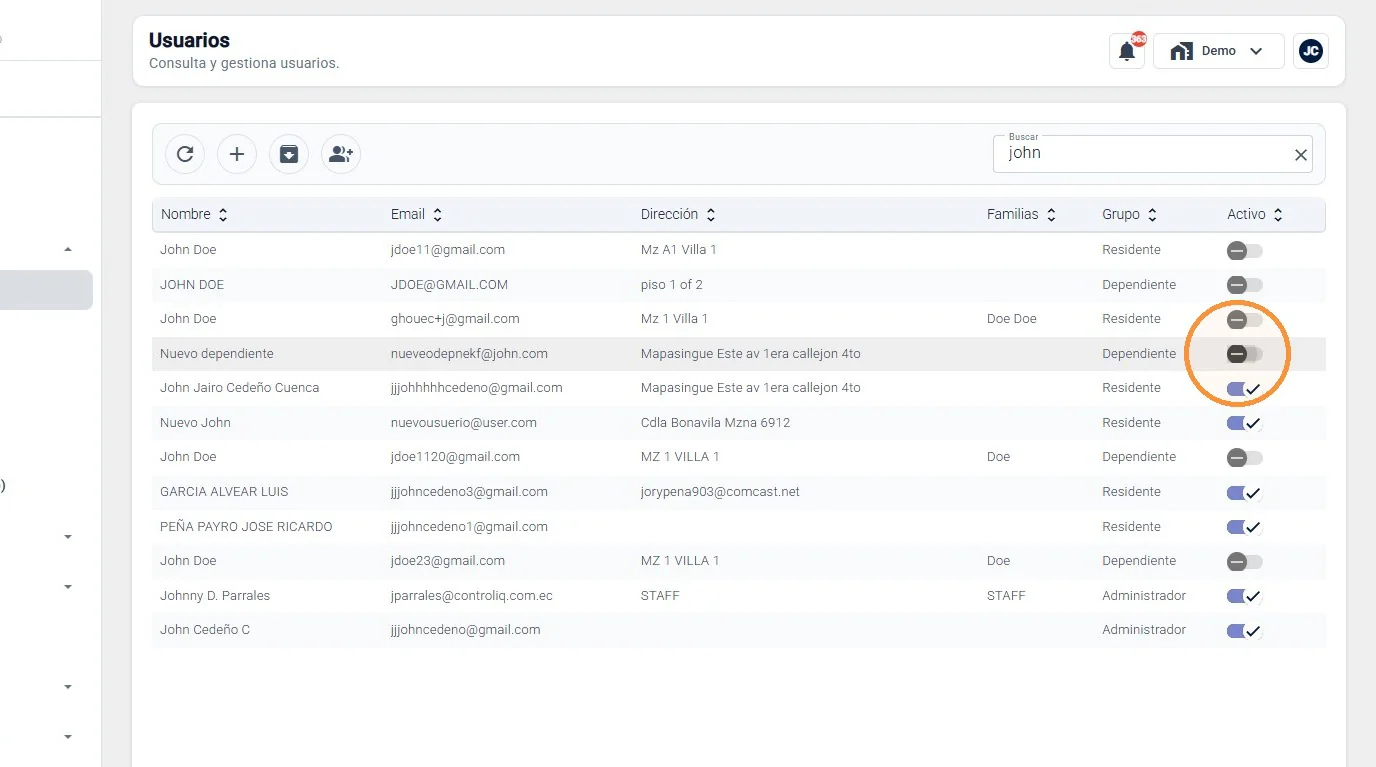Screen dimensions: 1376x767
Task: Enable Activo for Nuevo dependiente
Action: (1245, 354)
